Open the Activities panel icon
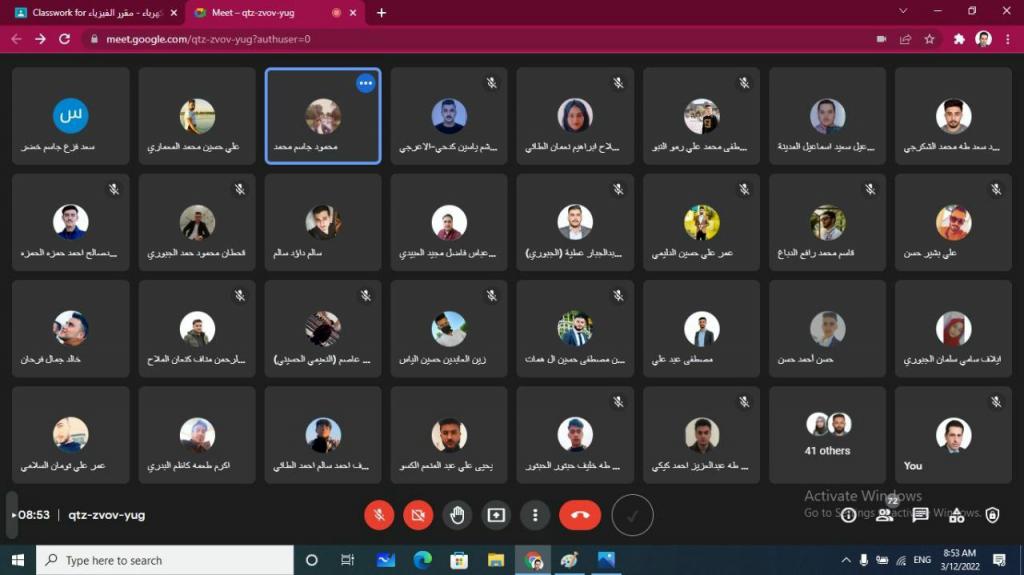This screenshot has width=1024, height=575. pyautogui.click(x=956, y=515)
